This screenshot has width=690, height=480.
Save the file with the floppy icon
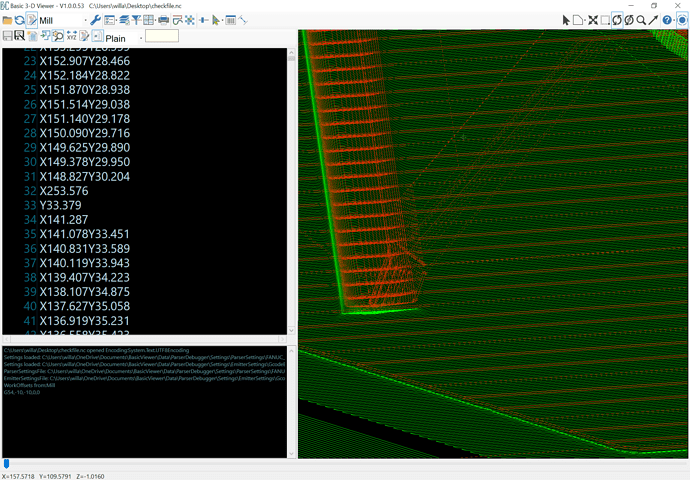tap(7, 36)
